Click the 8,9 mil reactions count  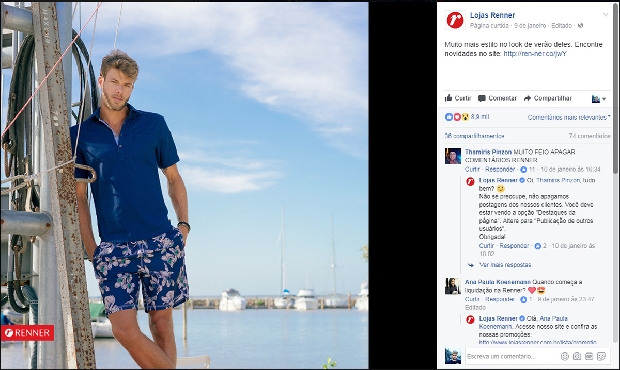(x=480, y=117)
